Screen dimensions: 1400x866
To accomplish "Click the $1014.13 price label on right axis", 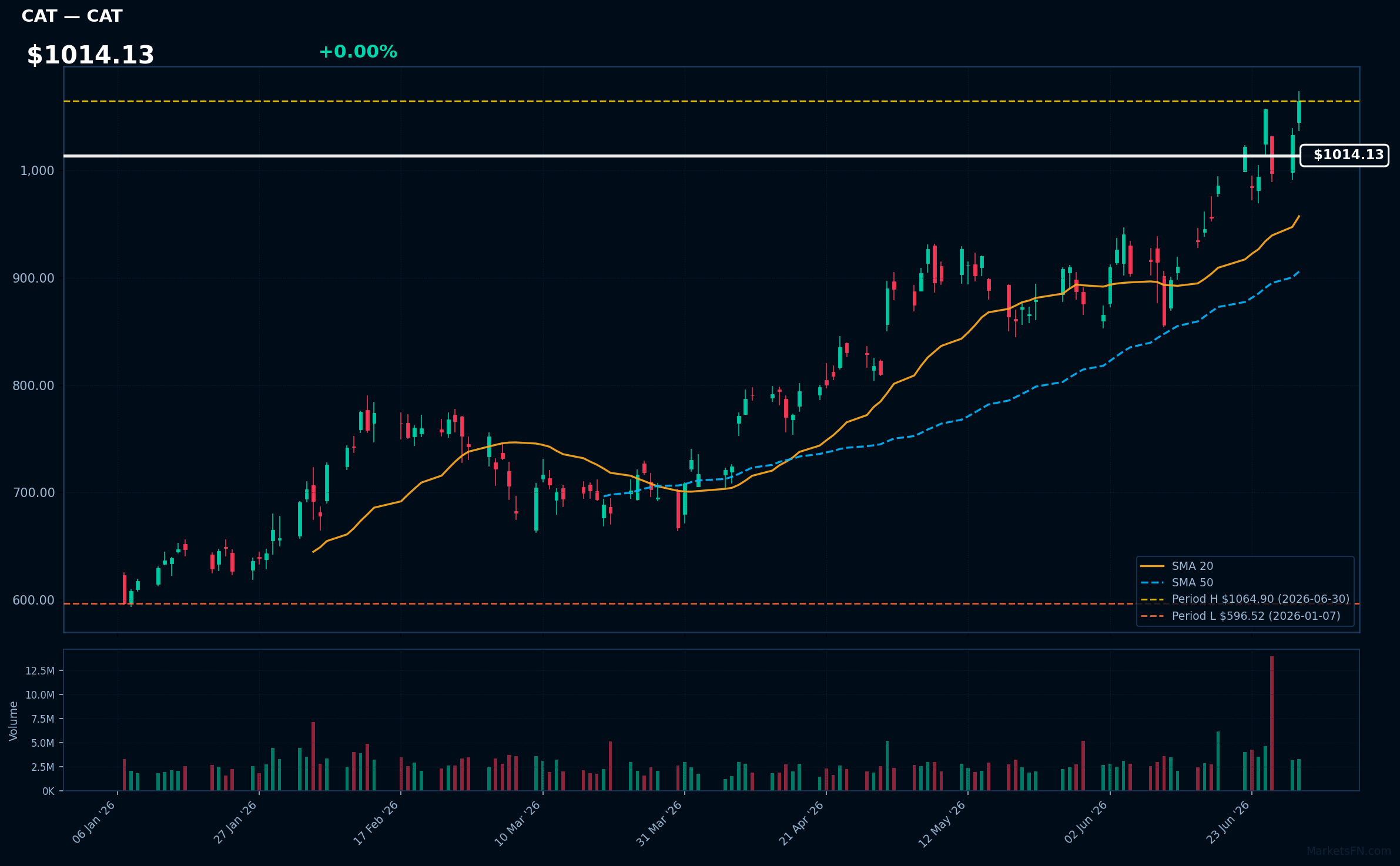I will click(1344, 156).
